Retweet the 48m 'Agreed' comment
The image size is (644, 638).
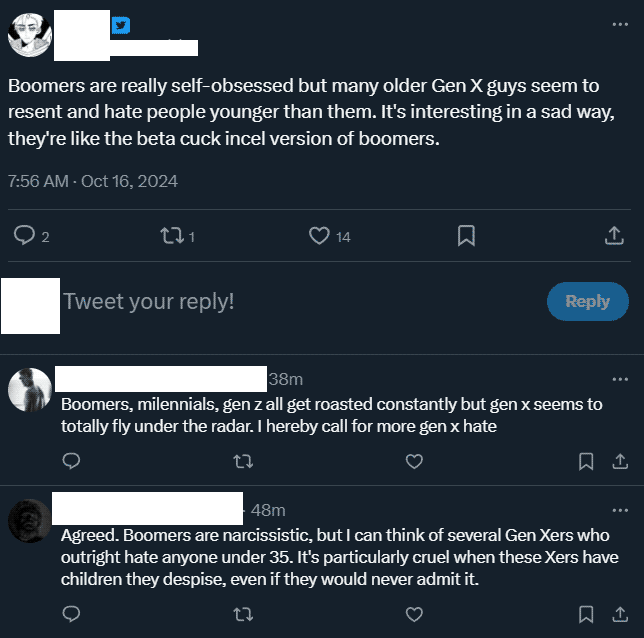[x=242, y=613]
